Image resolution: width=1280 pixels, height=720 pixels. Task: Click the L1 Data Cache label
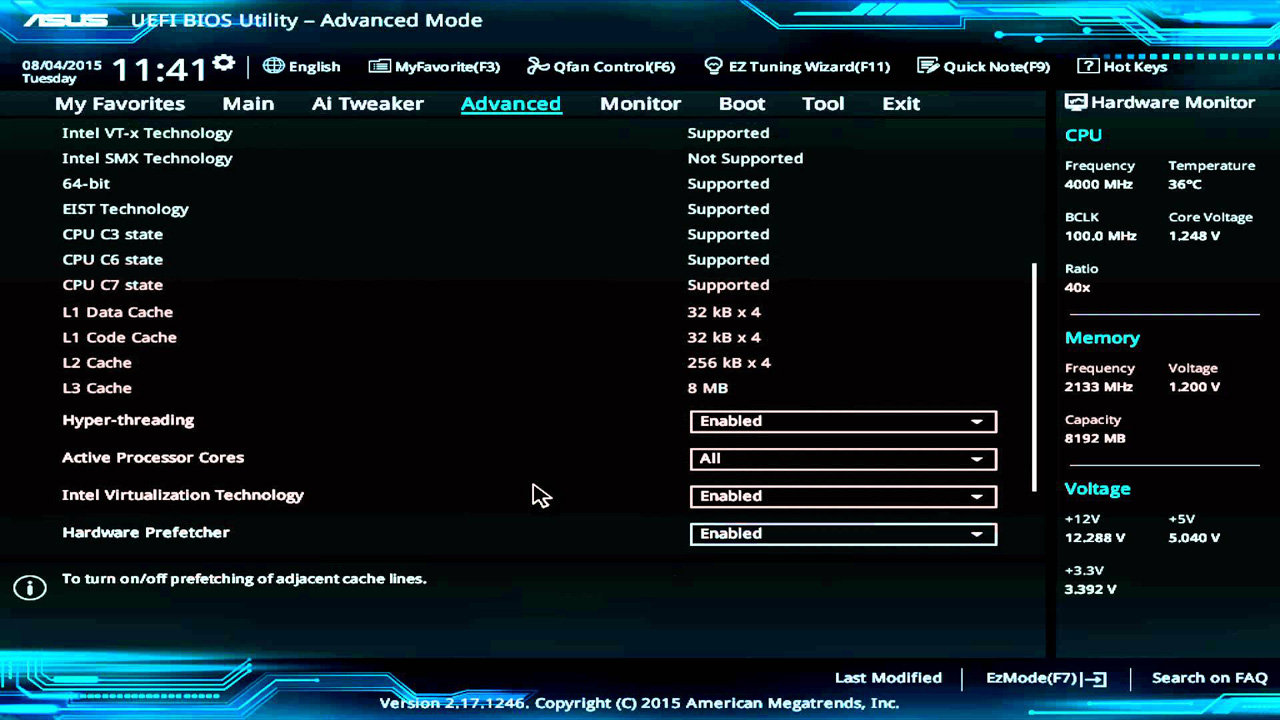117,312
